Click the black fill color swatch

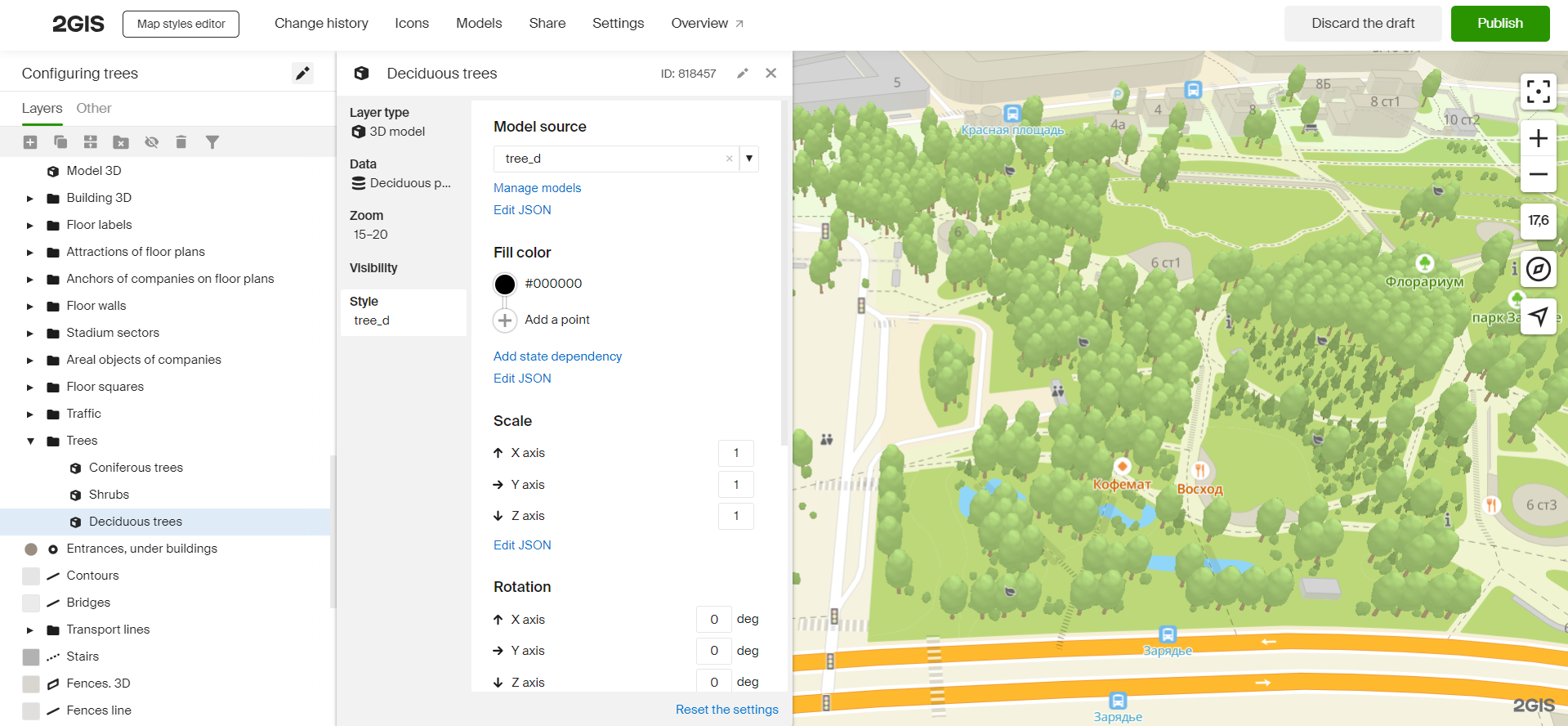click(x=505, y=284)
